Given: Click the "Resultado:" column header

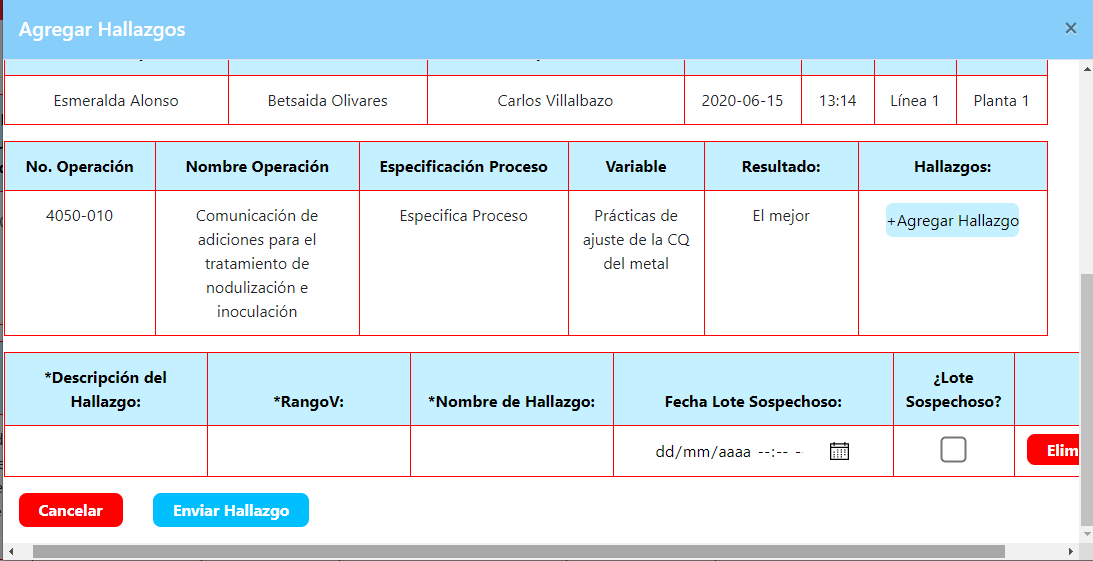Looking at the screenshot, I should point(781,167).
